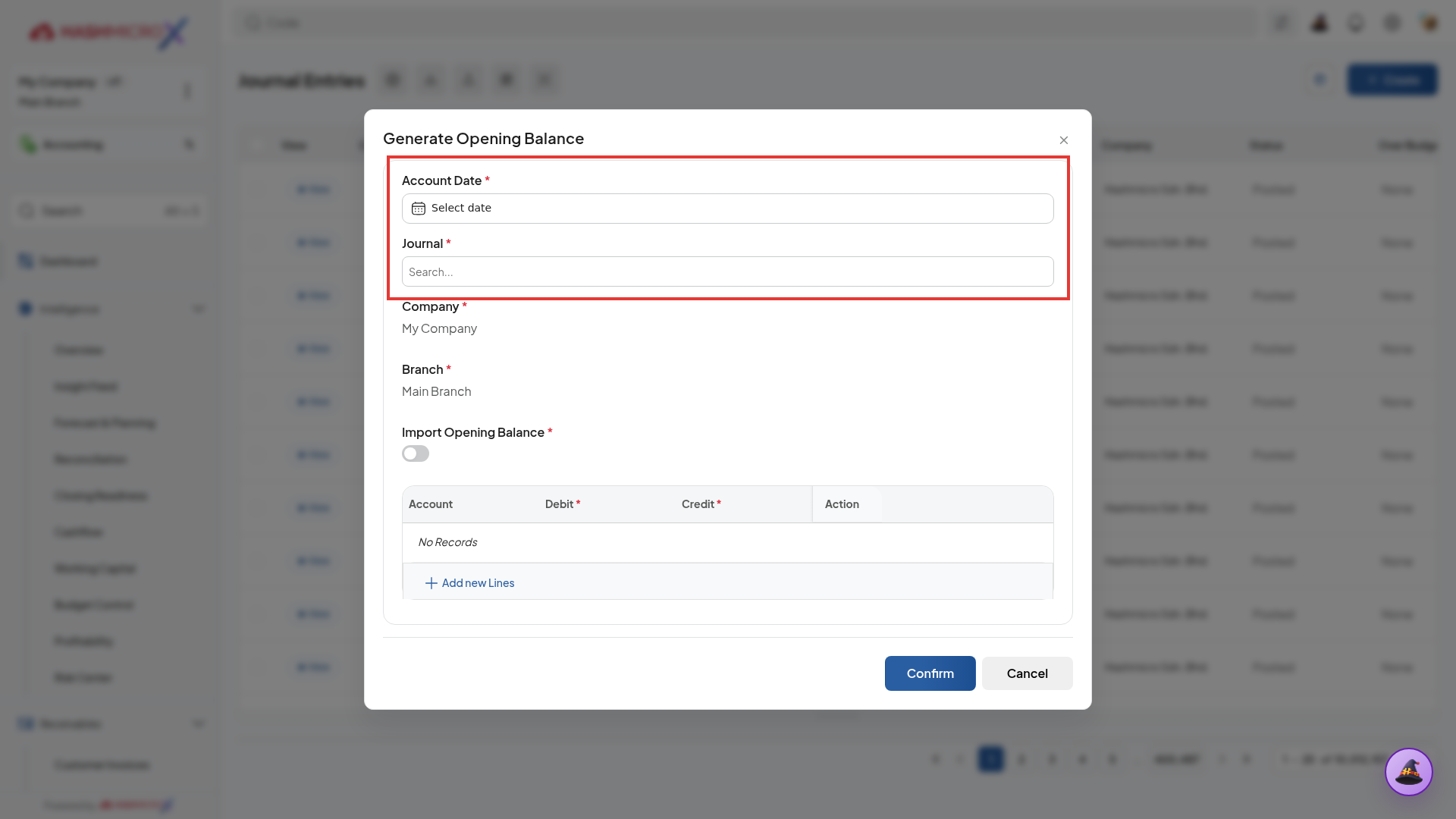Open the Account Date picker field
The height and width of the screenshot is (819, 1456).
tap(727, 209)
